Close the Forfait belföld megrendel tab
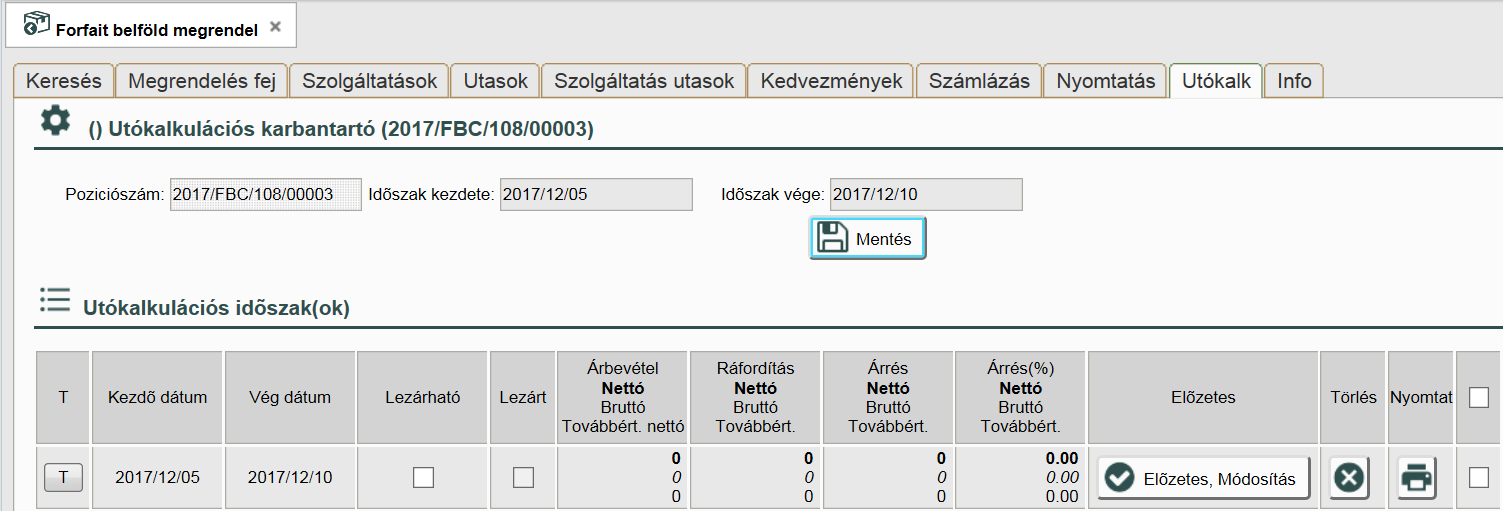 pos(276,27)
